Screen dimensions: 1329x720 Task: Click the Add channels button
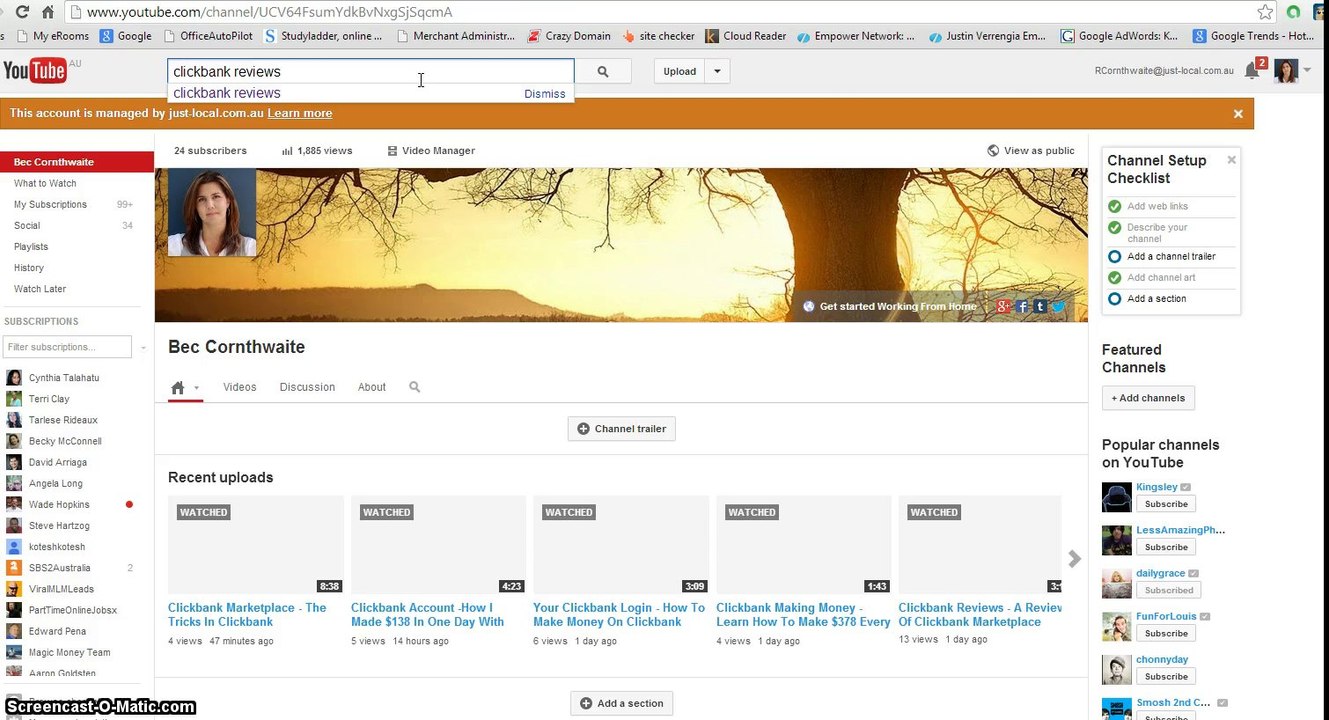pyautogui.click(x=1148, y=398)
